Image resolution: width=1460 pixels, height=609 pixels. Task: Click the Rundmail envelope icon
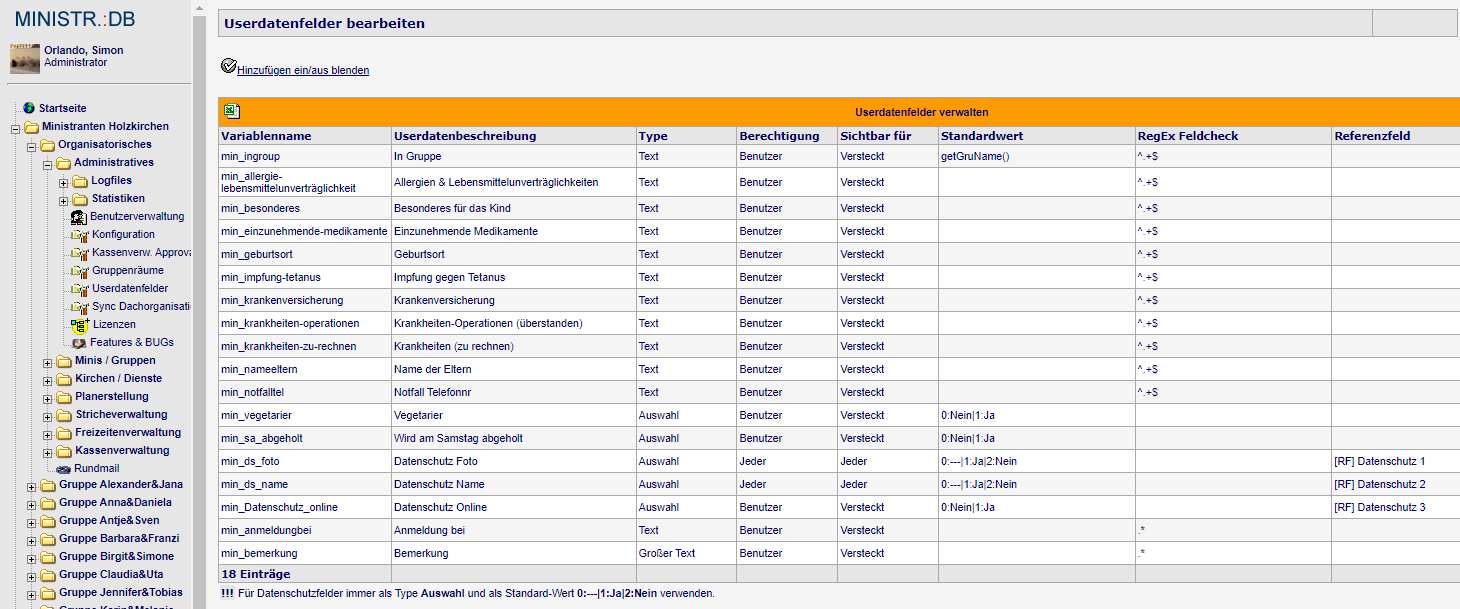coord(63,469)
